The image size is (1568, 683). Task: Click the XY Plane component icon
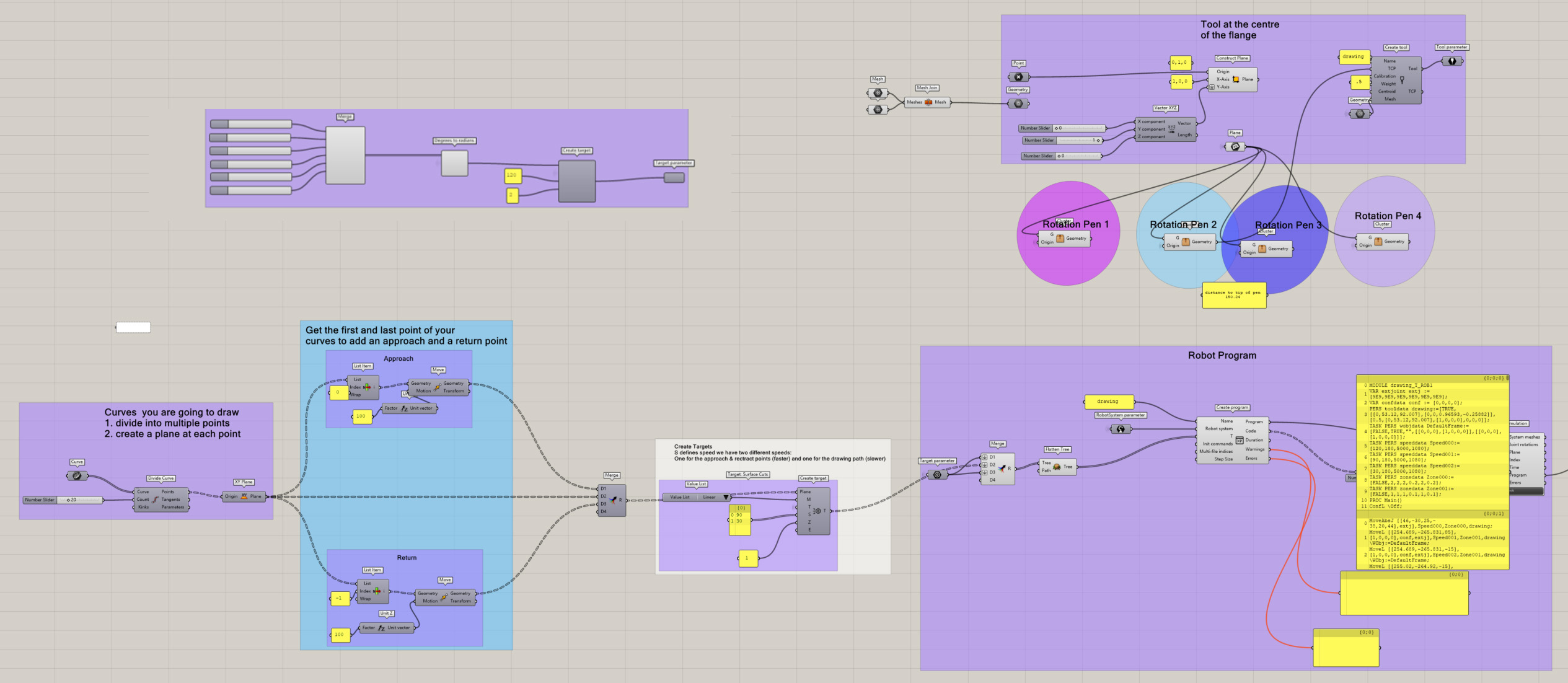click(244, 496)
